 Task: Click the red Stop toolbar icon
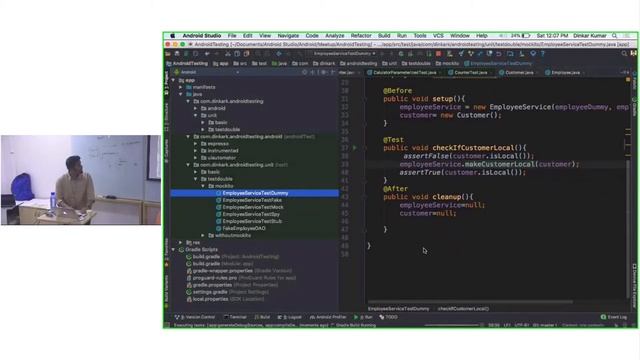(x=438, y=53)
